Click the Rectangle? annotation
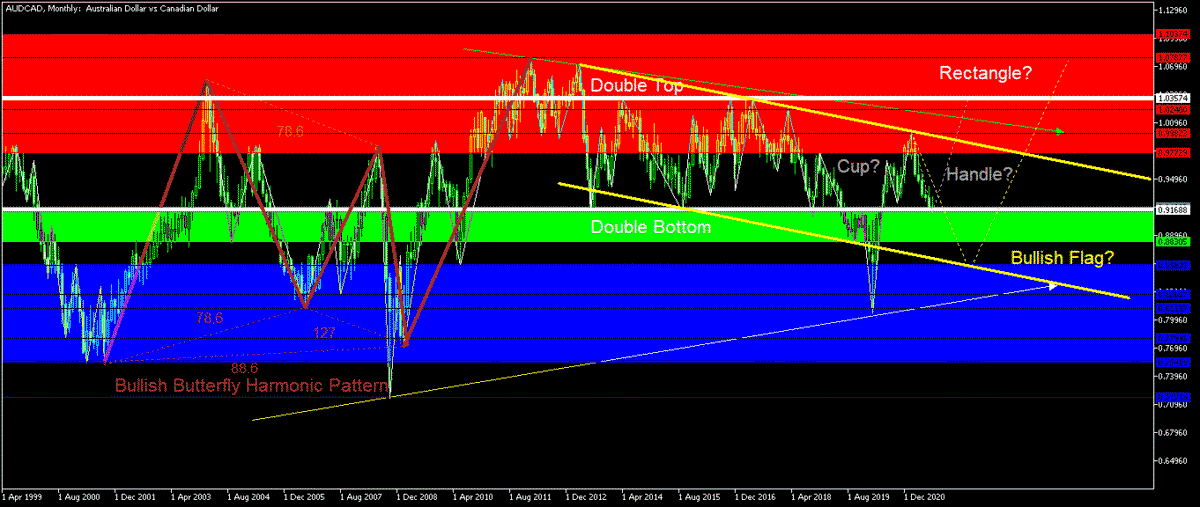Screen dimensions: 1200x507 tap(985, 73)
